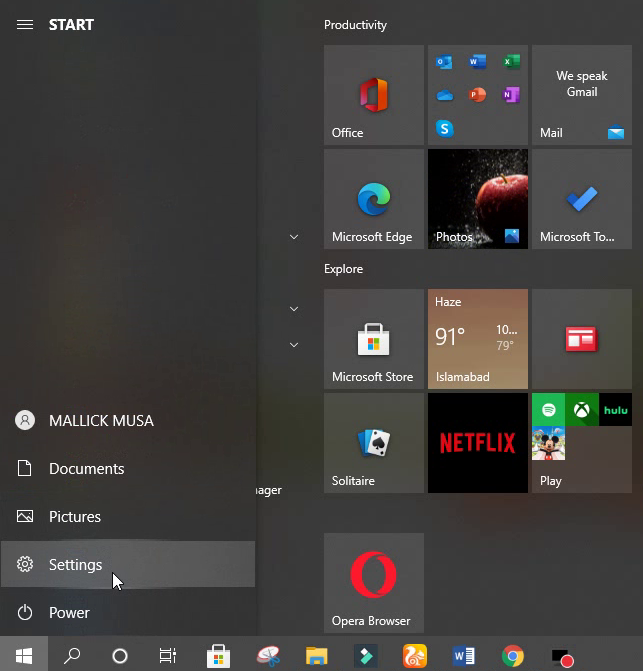The height and width of the screenshot is (671, 643).
Task: Open Filmora from the taskbar
Action: [x=366, y=656]
